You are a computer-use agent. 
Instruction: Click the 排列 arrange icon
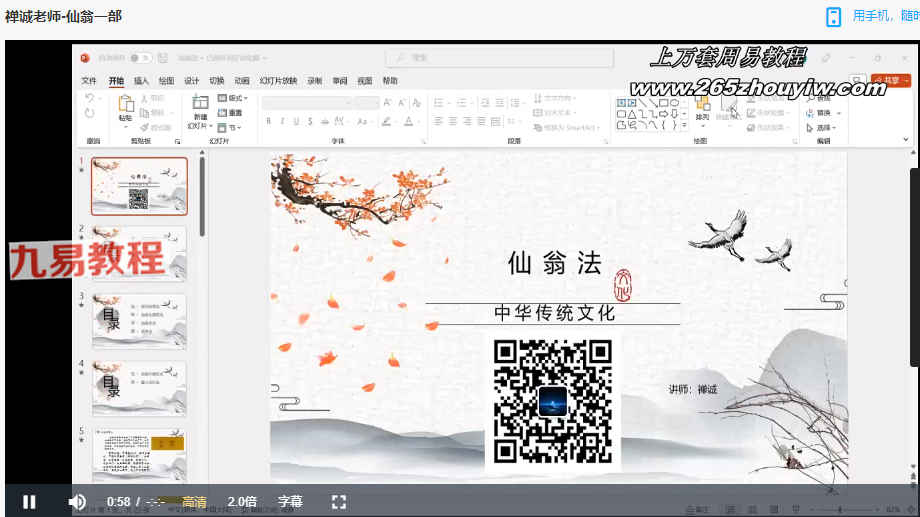[702, 108]
